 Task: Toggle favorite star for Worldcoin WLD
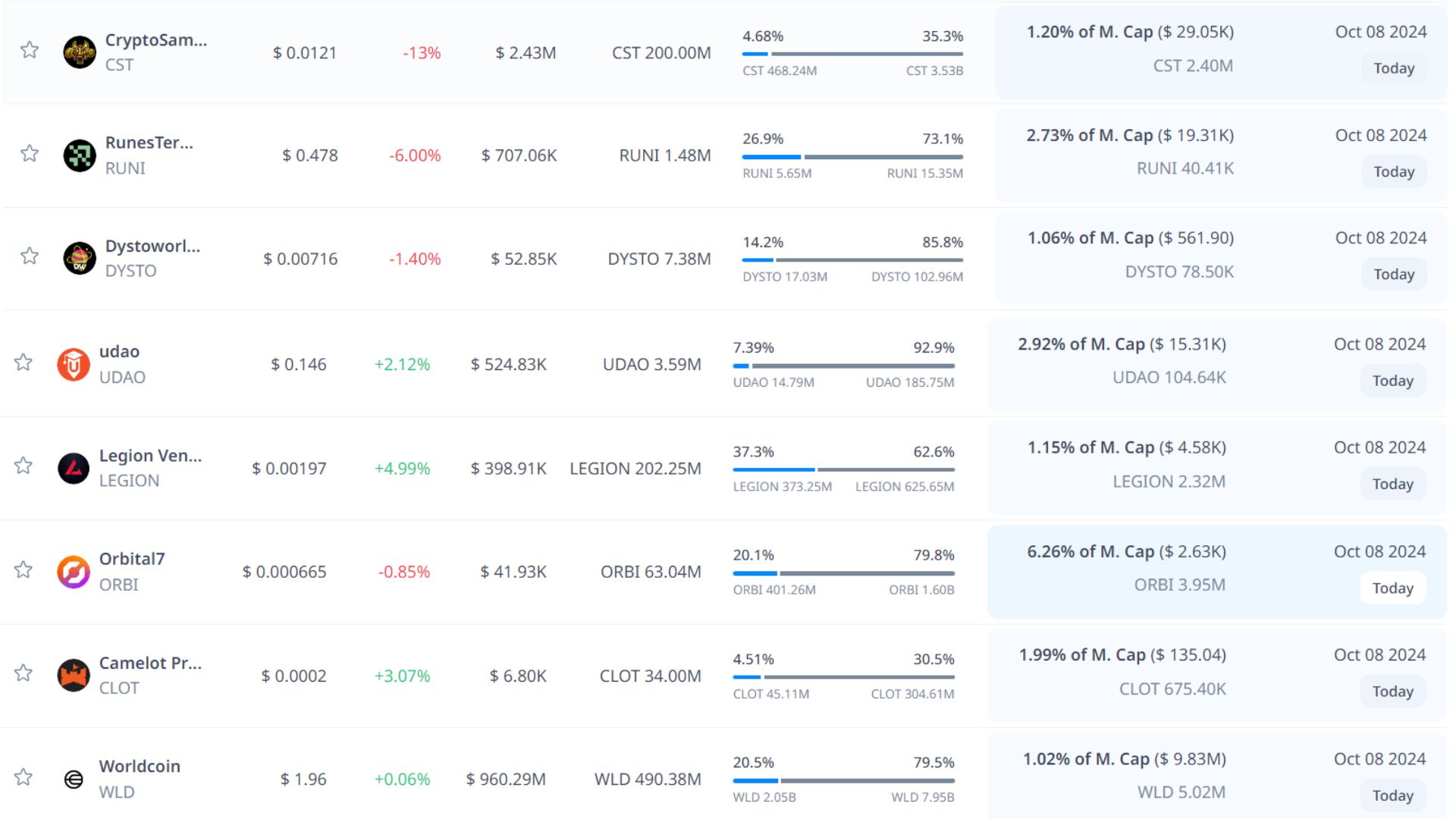[24, 777]
